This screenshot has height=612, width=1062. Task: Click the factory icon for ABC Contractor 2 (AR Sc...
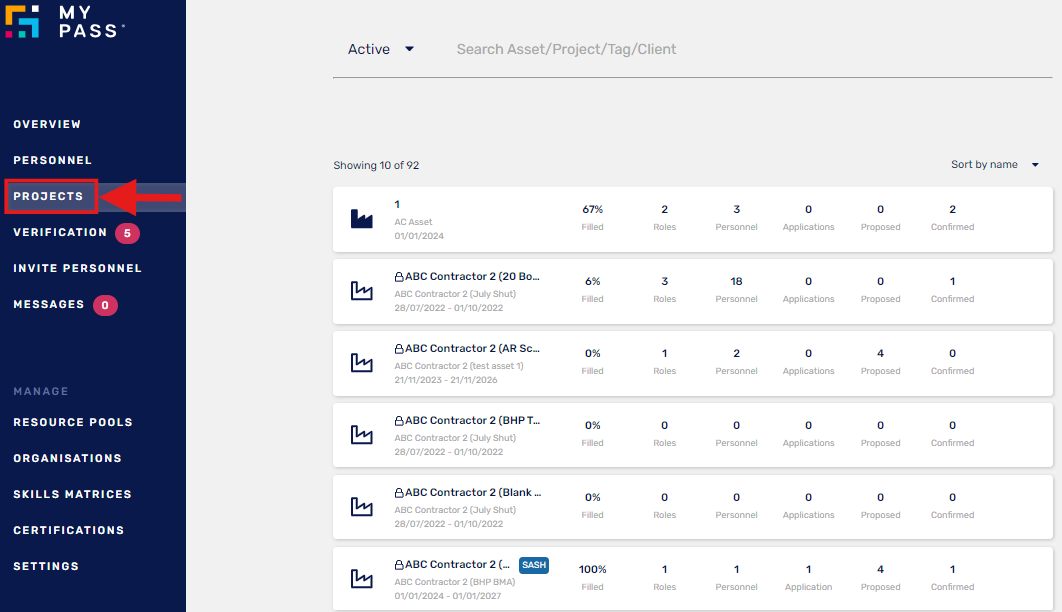361,363
